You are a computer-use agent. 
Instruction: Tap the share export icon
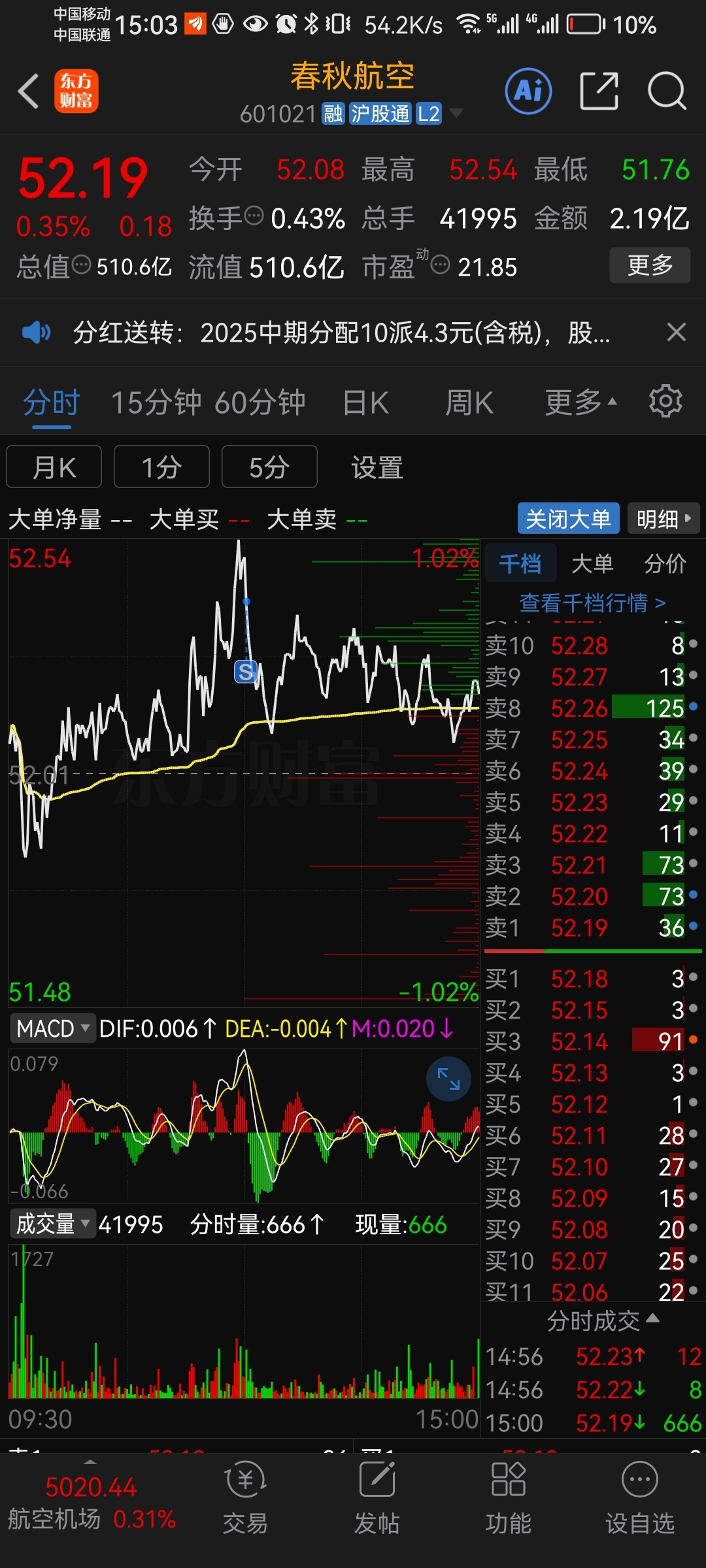click(599, 91)
